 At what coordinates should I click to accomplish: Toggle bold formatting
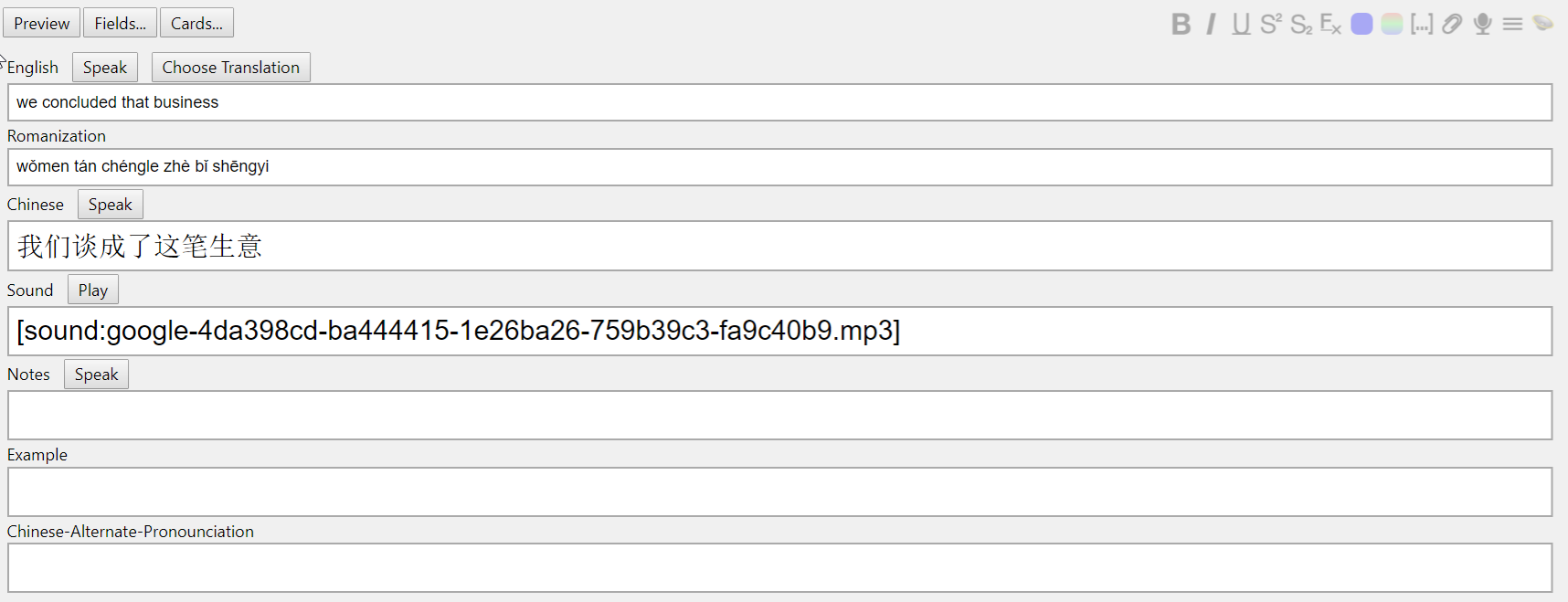(1181, 24)
